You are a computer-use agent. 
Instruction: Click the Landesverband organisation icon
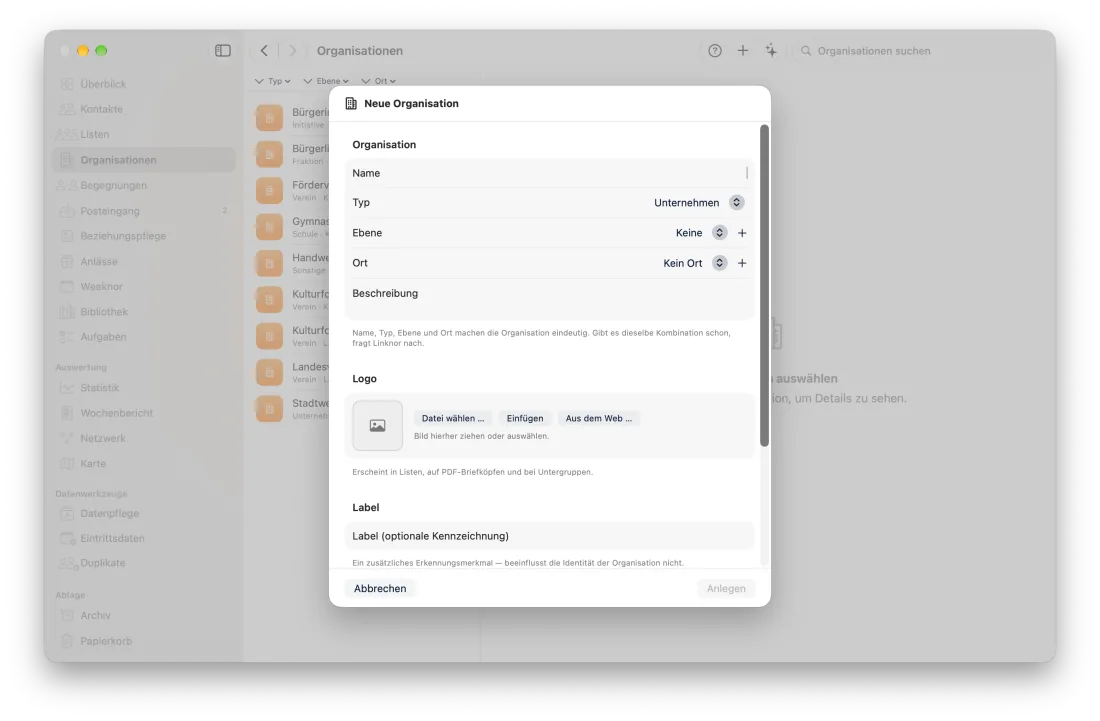click(269, 372)
